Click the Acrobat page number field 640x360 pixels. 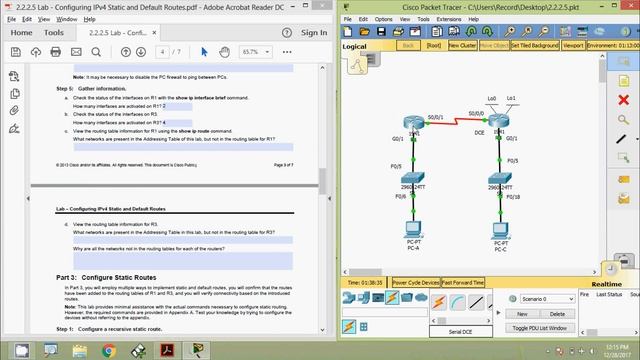(162, 52)
